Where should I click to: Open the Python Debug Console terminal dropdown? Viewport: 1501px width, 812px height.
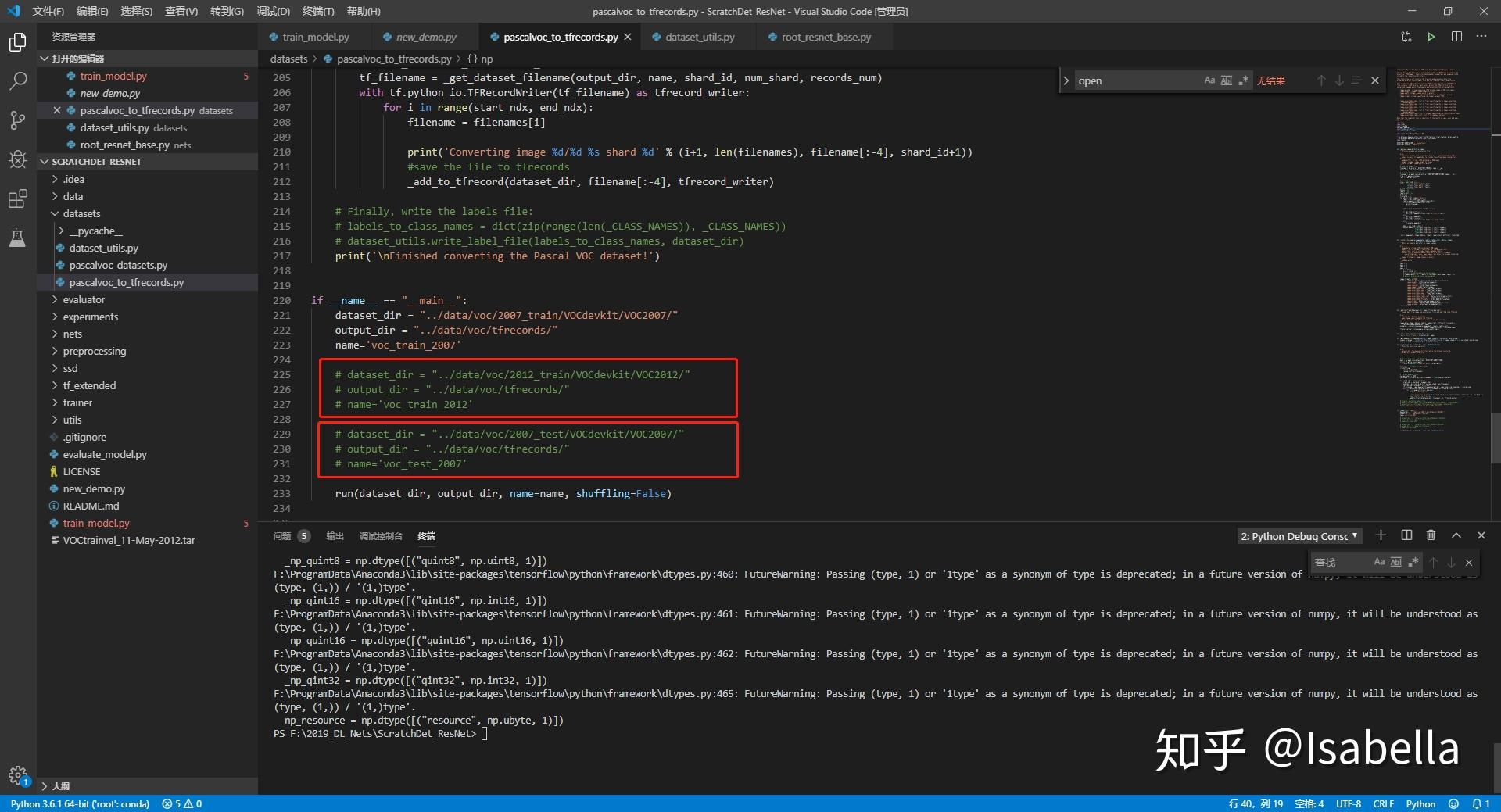pos(1299,536)
